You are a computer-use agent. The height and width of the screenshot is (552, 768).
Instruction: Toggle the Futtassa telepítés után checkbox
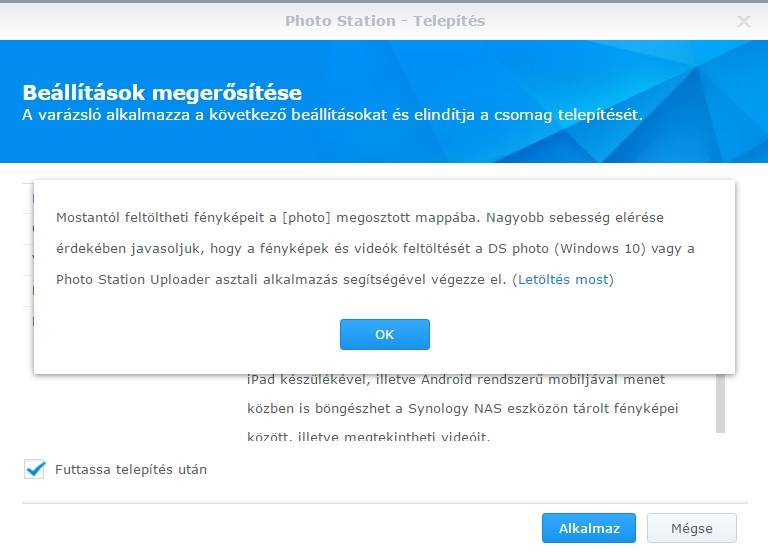point(34,469)
